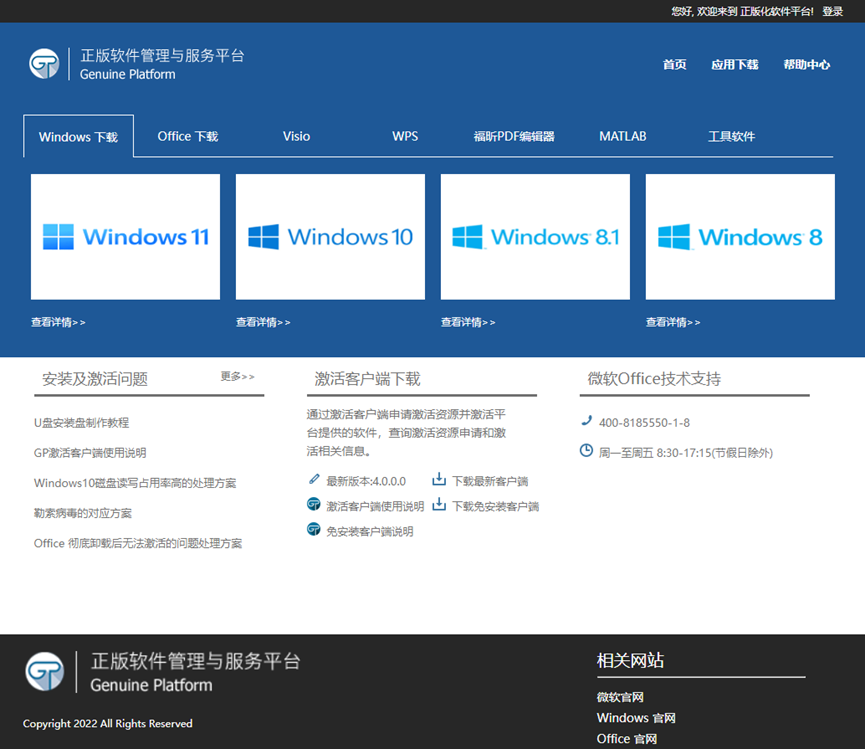Click GP icon beside activation client guide
Screen dimensions: 865x749
click(x=314, y=505)
